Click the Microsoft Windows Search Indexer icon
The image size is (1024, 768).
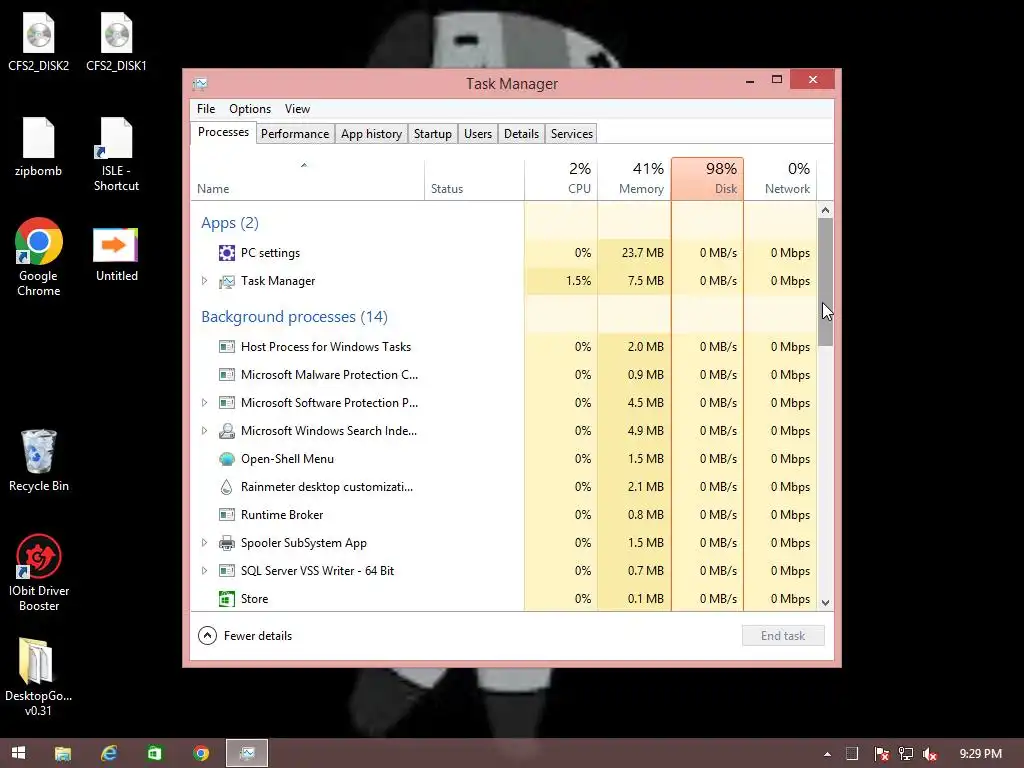(227, 431)
